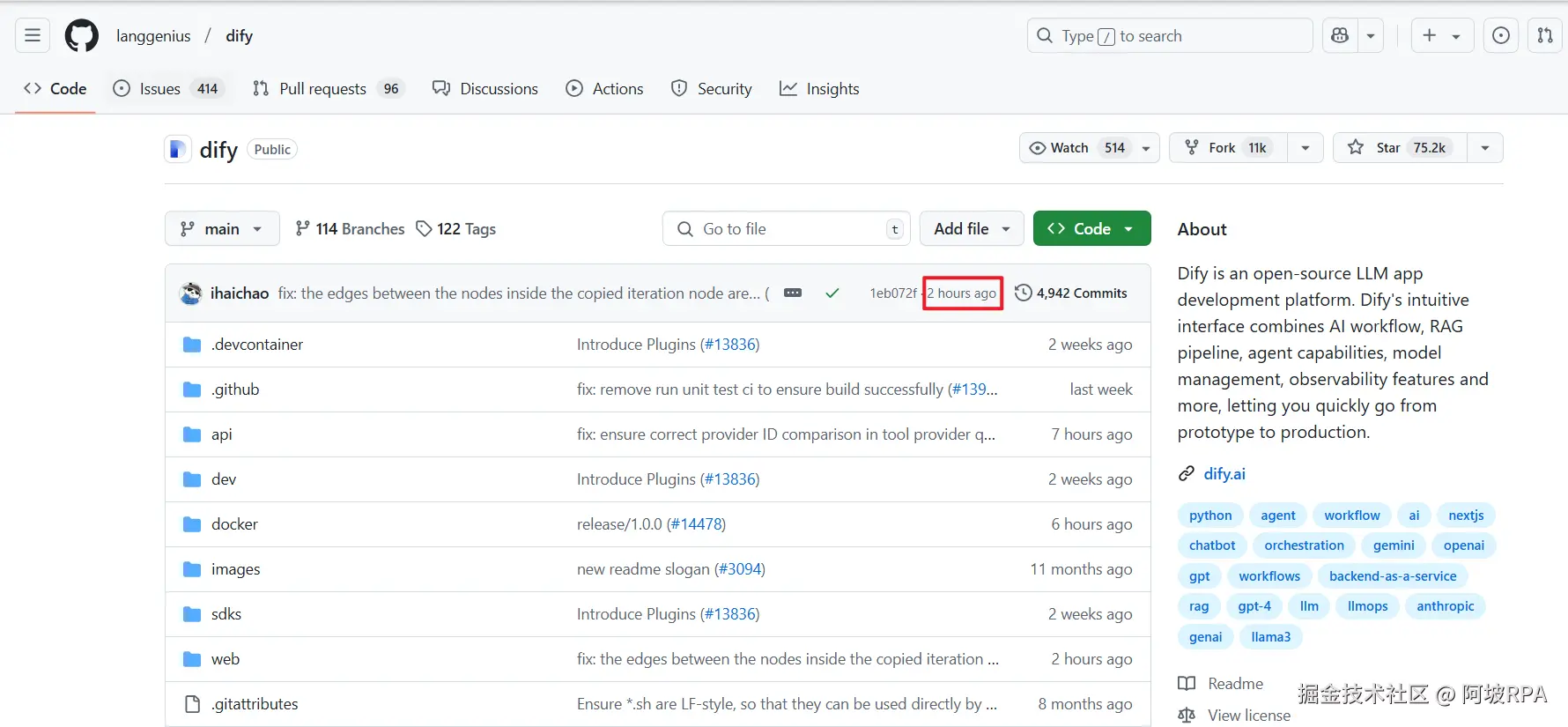1568x727 pixels.
Task: Open the create new plus menu
Action: click(x=1442, y=35)
